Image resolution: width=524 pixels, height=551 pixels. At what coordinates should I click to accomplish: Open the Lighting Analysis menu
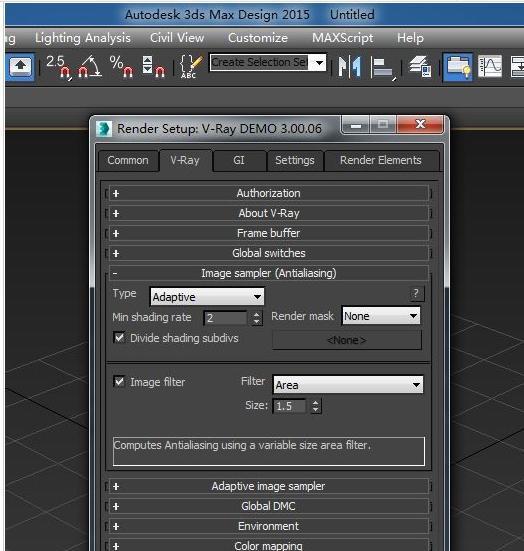click(x=83, y=38)
